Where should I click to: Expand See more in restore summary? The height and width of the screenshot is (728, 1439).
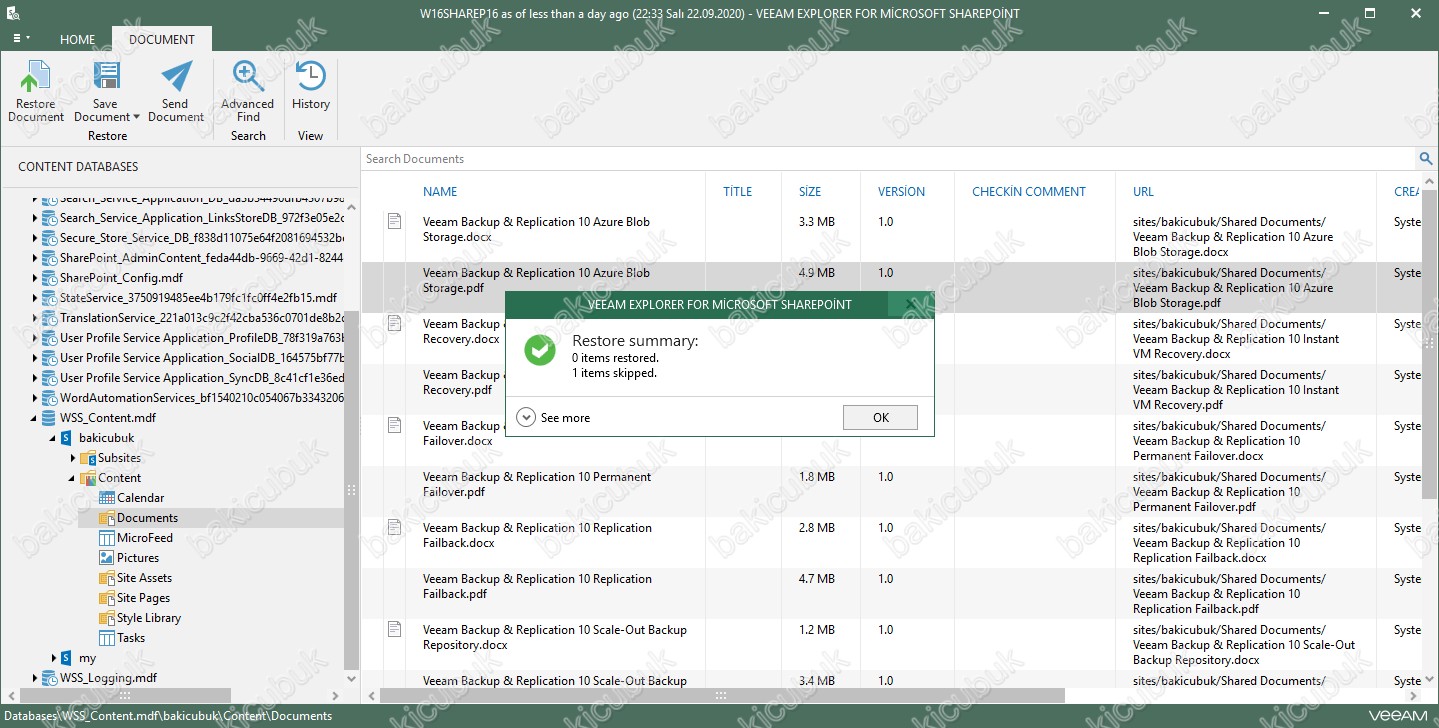pyautogui.click(x=554, y=418)
